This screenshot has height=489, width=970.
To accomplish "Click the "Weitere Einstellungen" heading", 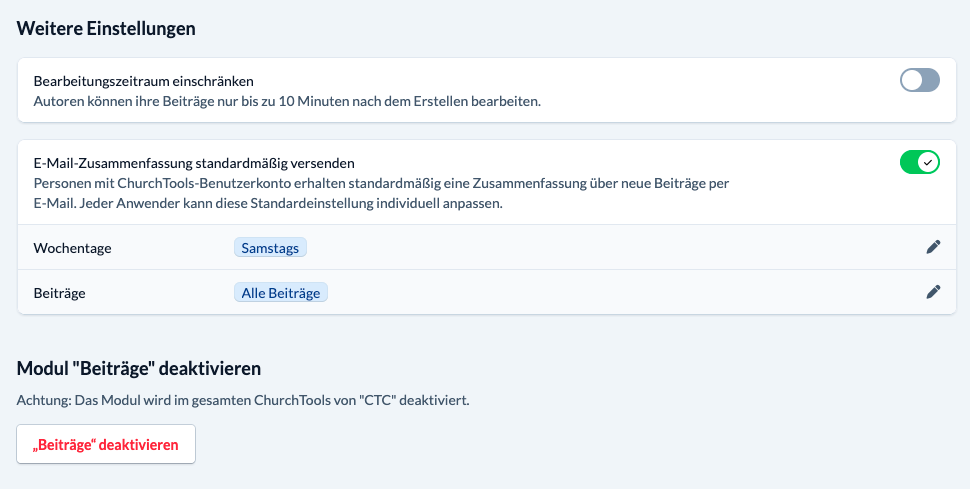I will point(106,28).
